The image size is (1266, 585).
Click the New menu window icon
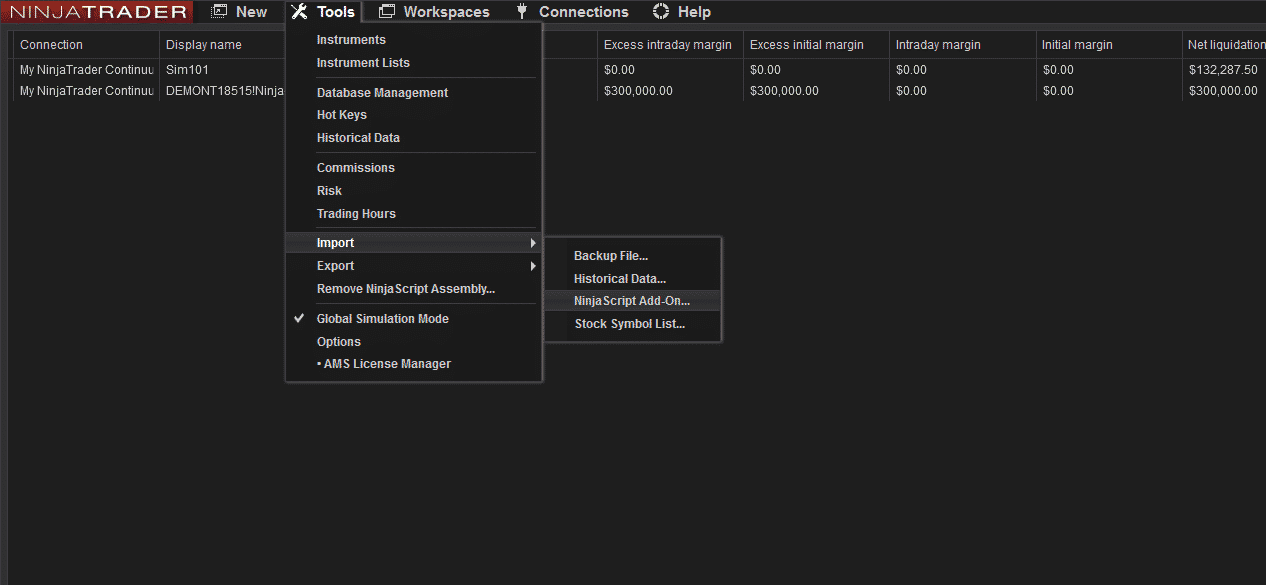point(220,12)
